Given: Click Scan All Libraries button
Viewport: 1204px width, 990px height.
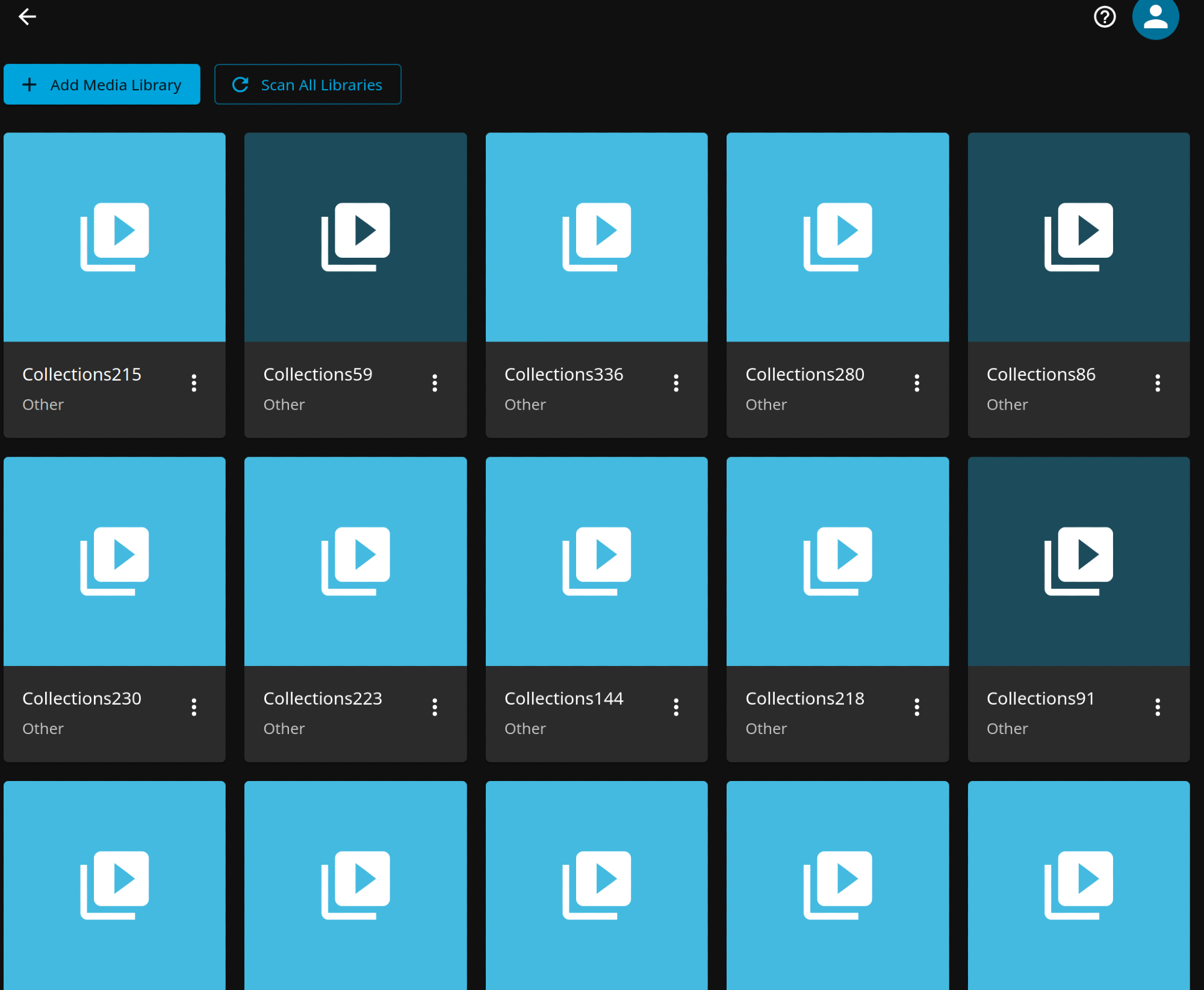Looking at the screenshot, I should tap(308, 85).
